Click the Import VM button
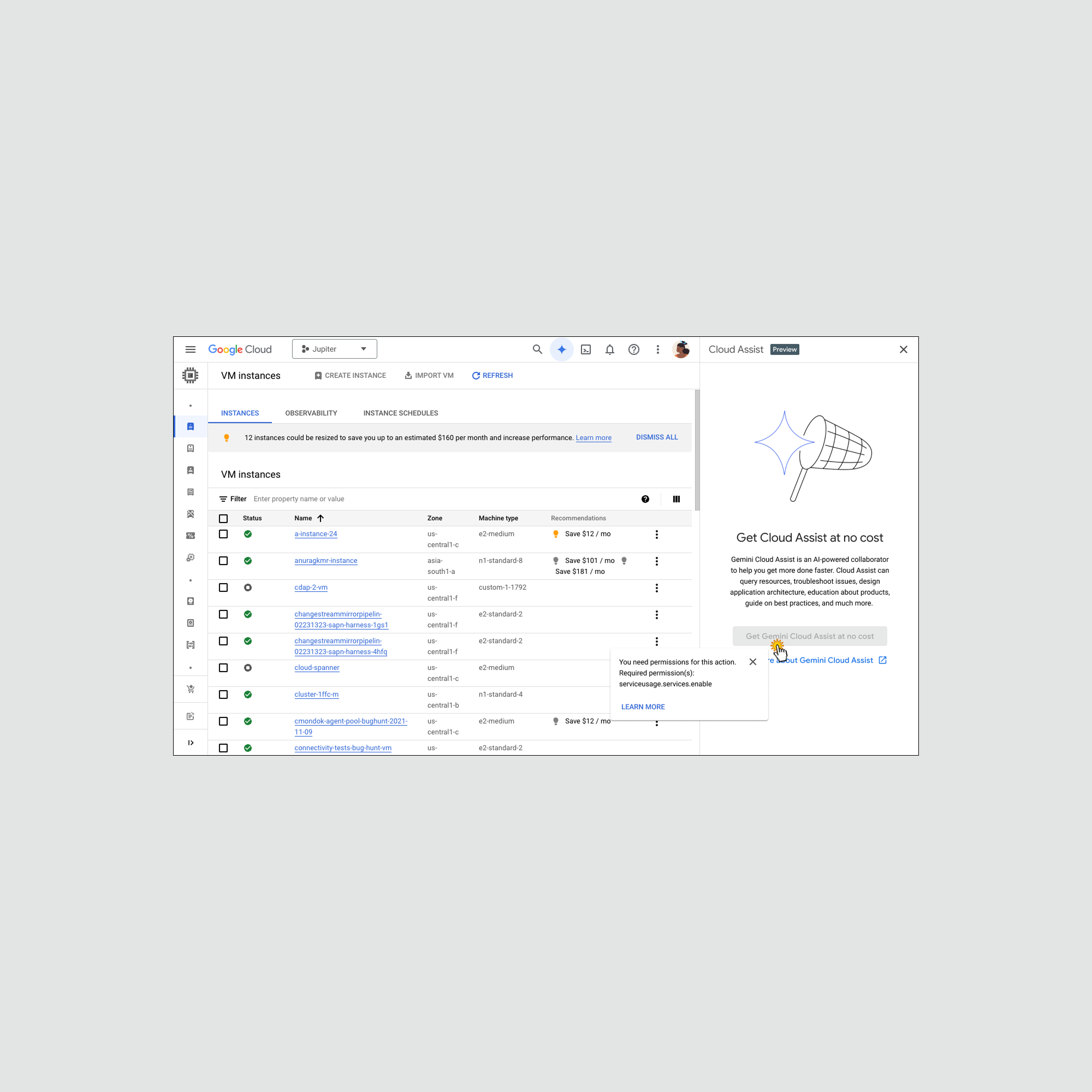The width and height of the screenshot is (1092, 1092). [x=430, y=375]
